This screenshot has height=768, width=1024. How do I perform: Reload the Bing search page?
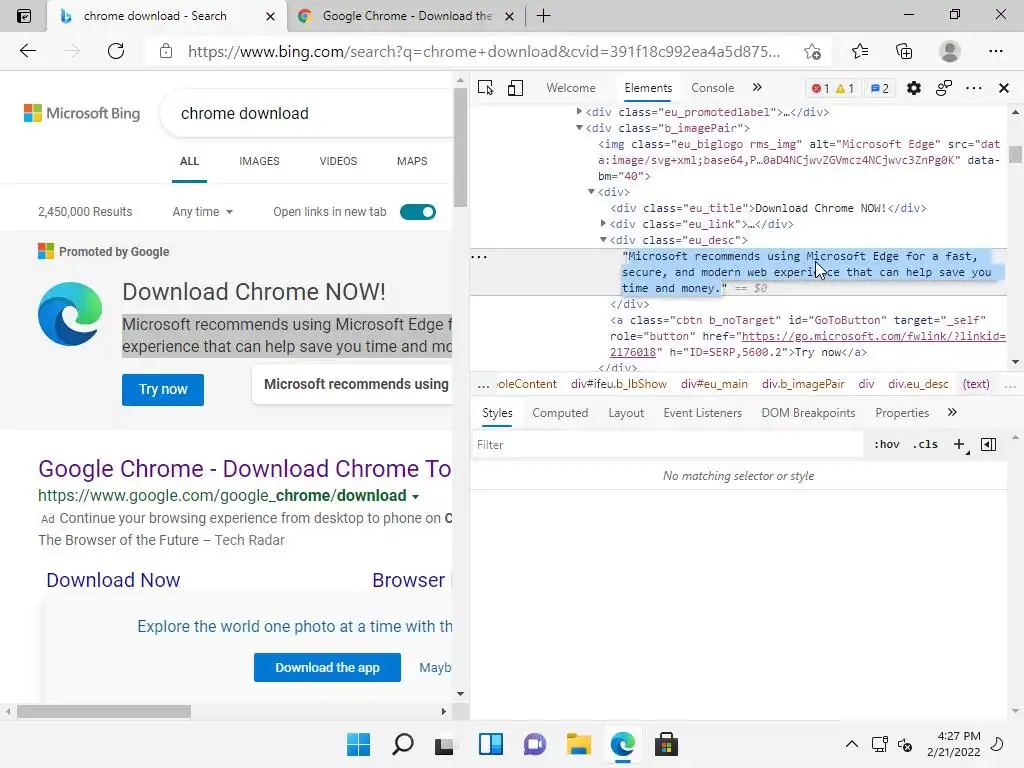pyautogui.click(x=116, y=51)
